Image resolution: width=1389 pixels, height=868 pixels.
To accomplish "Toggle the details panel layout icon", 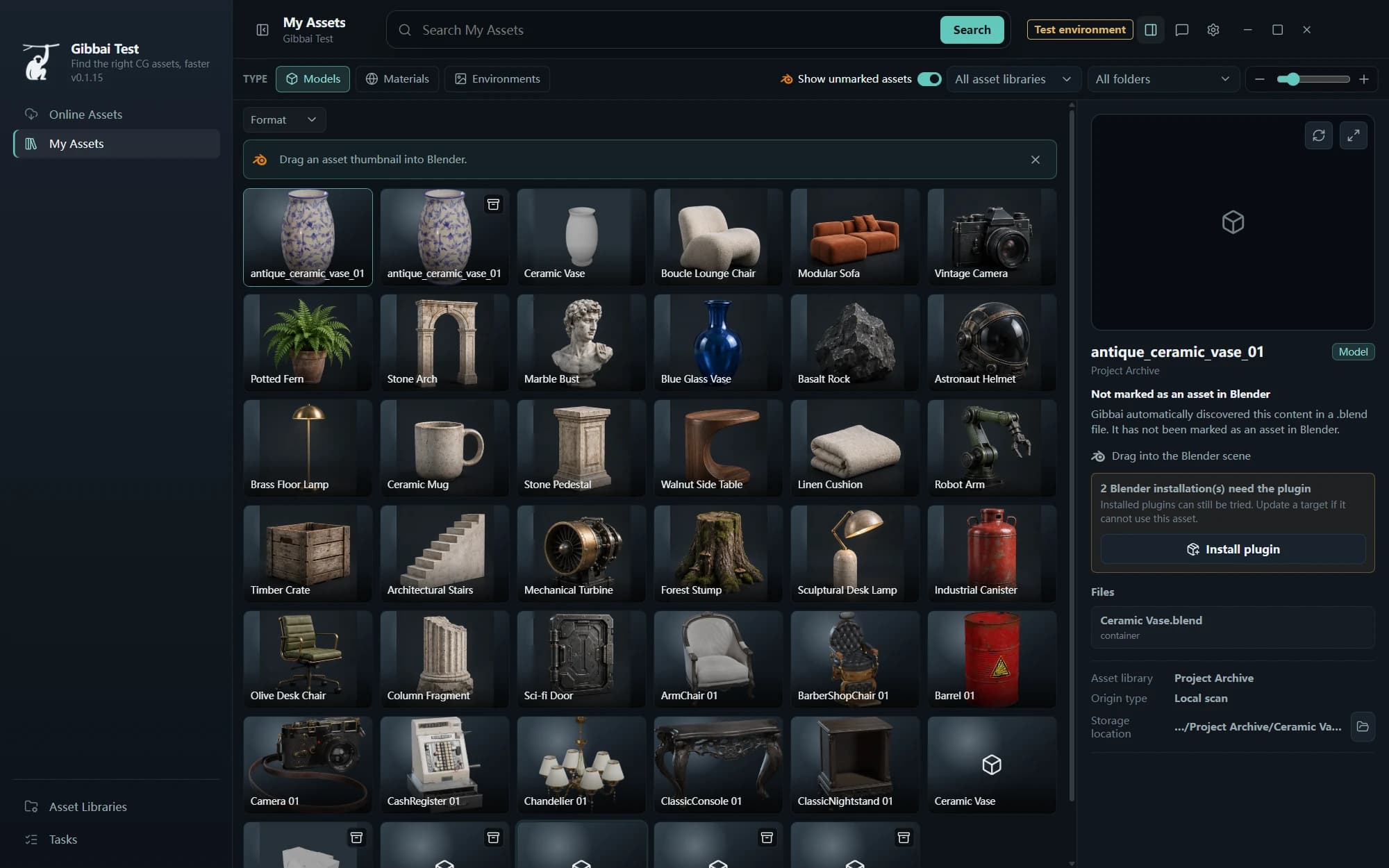I will [x=1151, y=30].
